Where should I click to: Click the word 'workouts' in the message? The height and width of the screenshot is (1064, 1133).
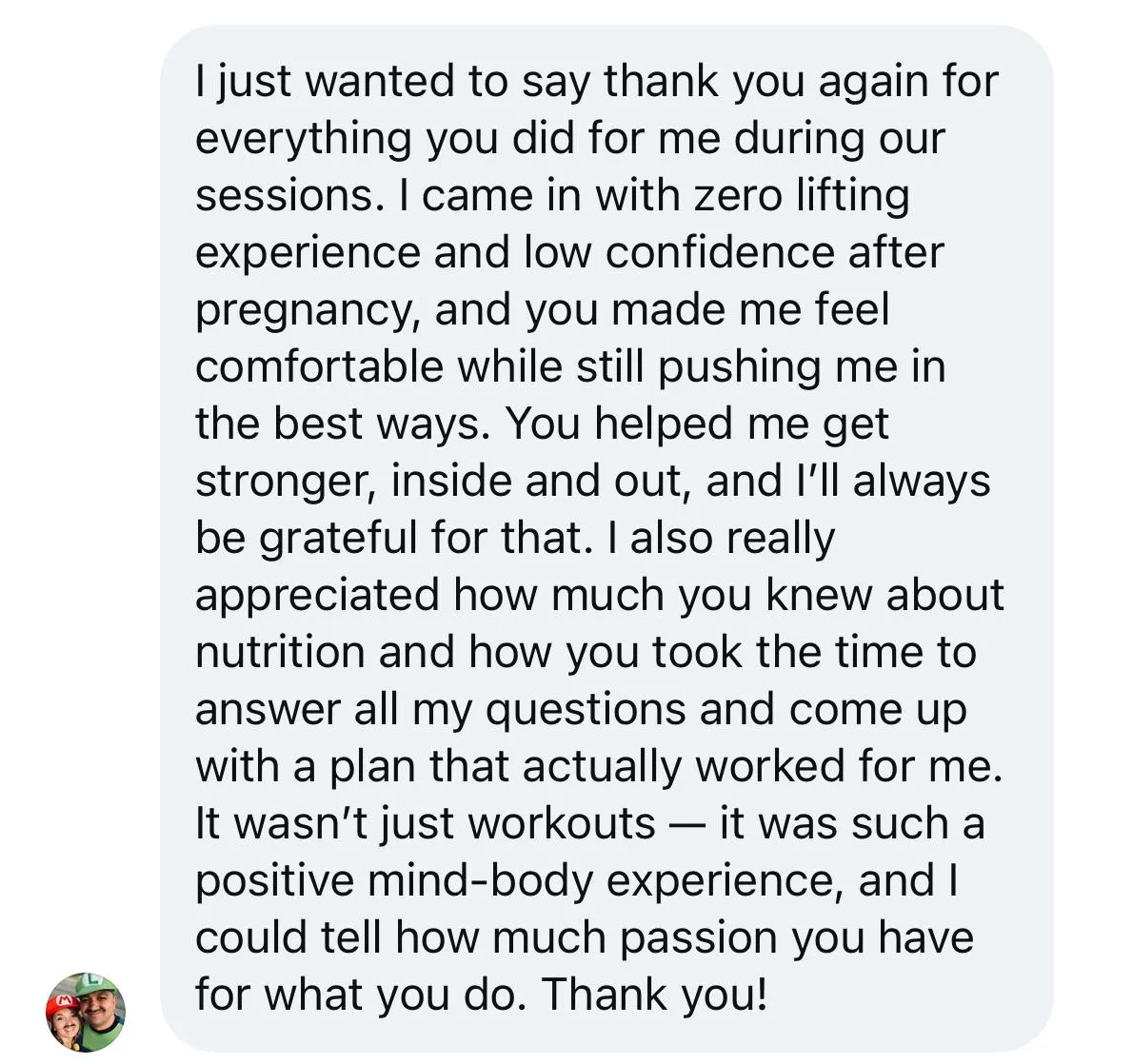coord(562,823)
